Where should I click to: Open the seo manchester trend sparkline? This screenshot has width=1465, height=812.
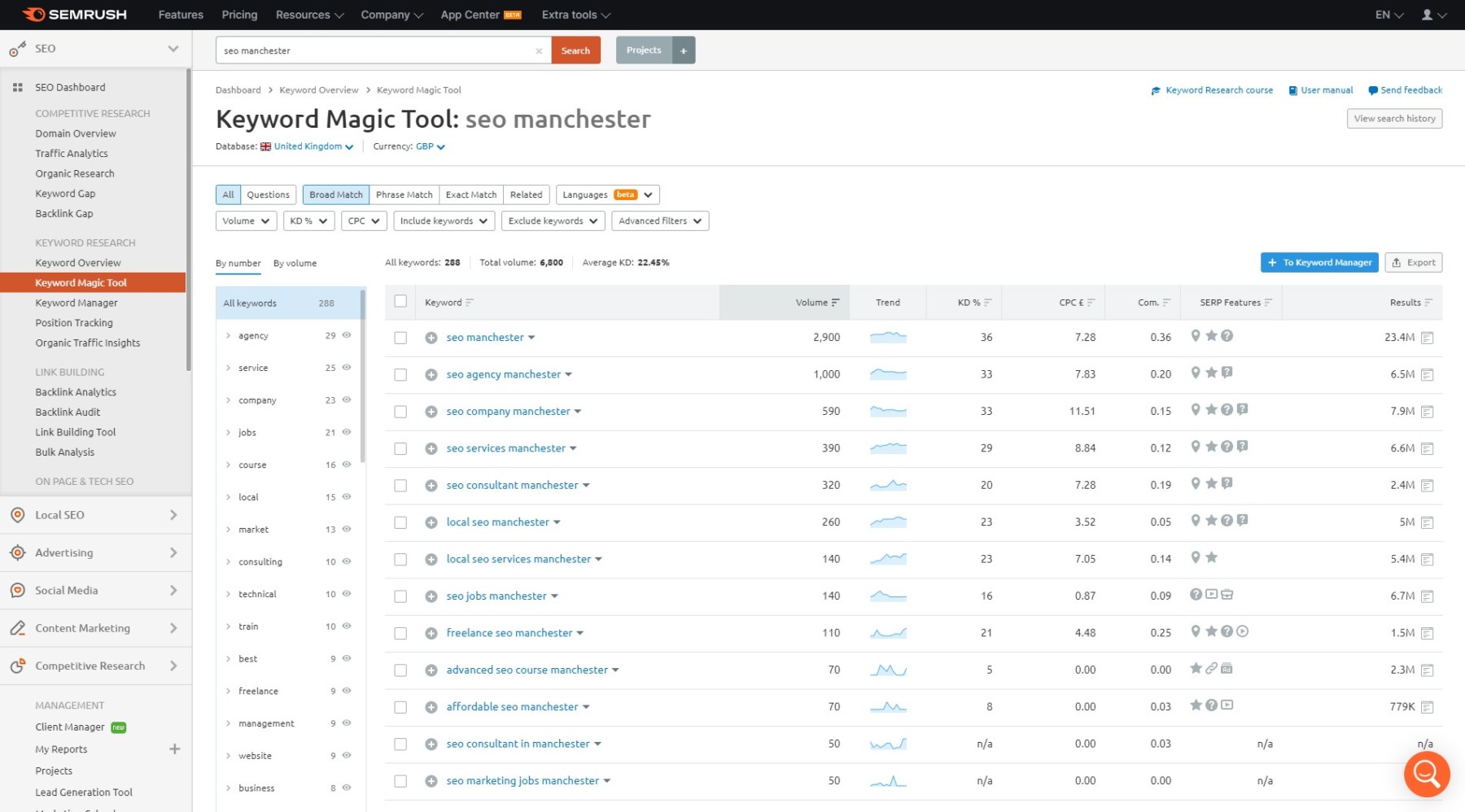pyautogui.click(x=888, y=337)
